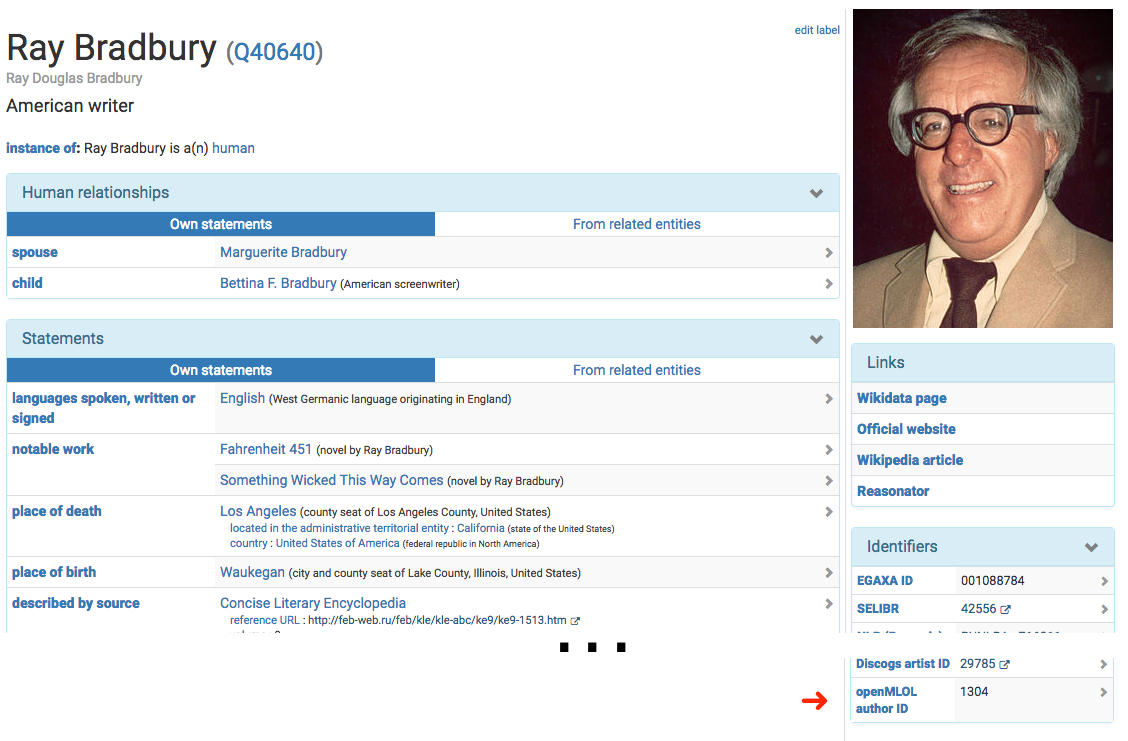Expand the spouse row arrow
The height and width of the screenshot is (741, 1128).
pyautogui.click(x=829, y=253)
